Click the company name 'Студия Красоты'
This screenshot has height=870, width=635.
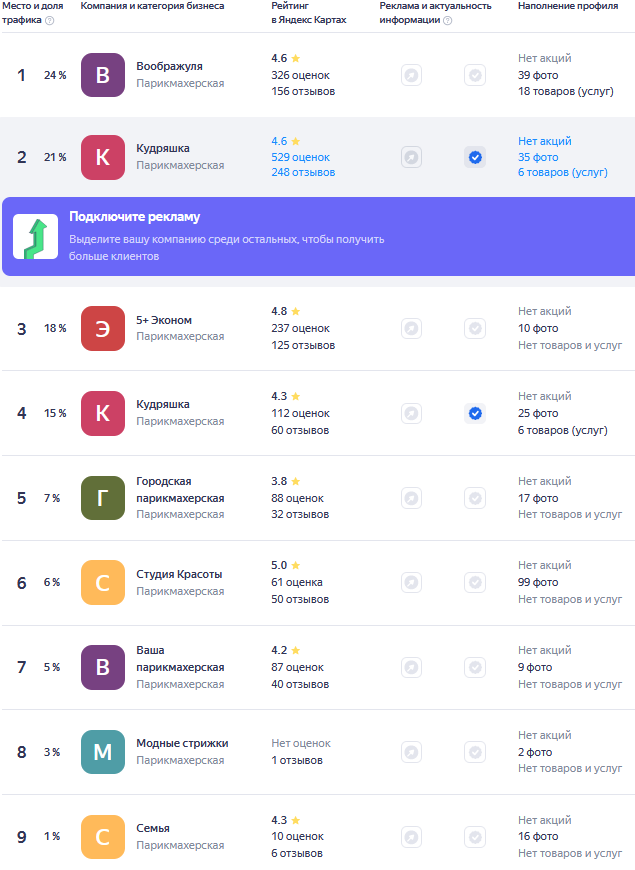179,574
